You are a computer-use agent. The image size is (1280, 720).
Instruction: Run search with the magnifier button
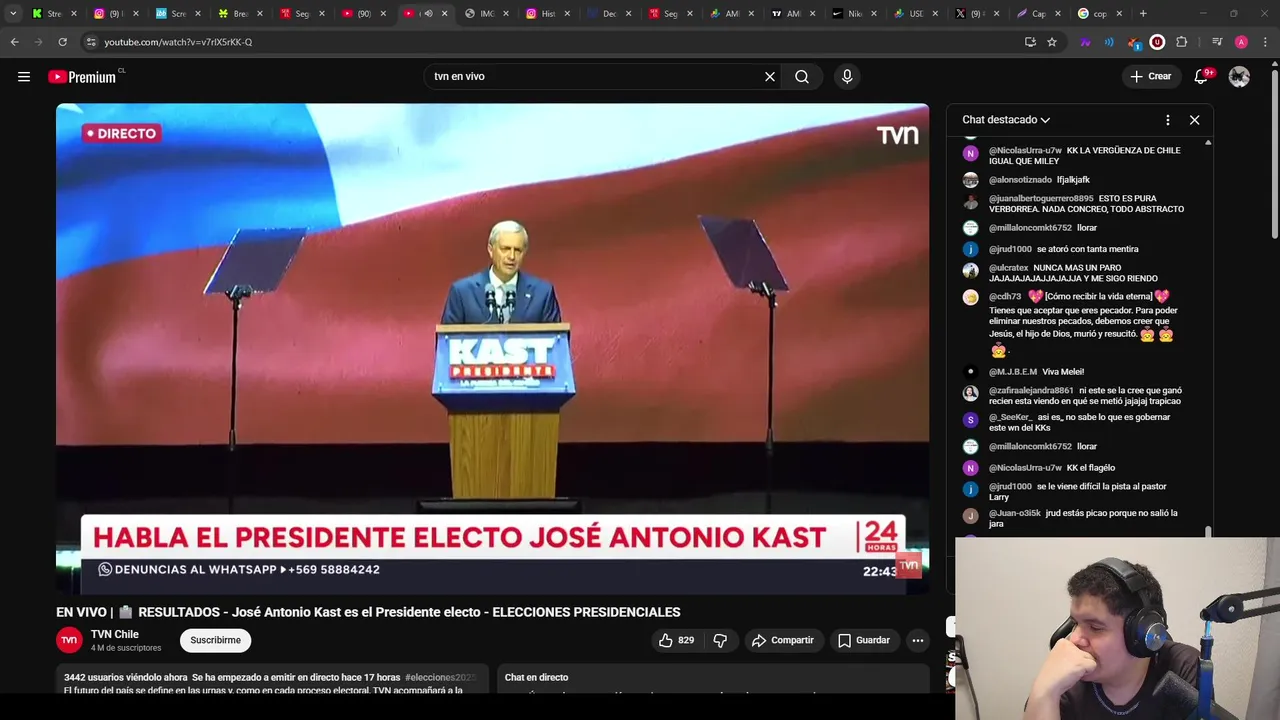[802, 77]
